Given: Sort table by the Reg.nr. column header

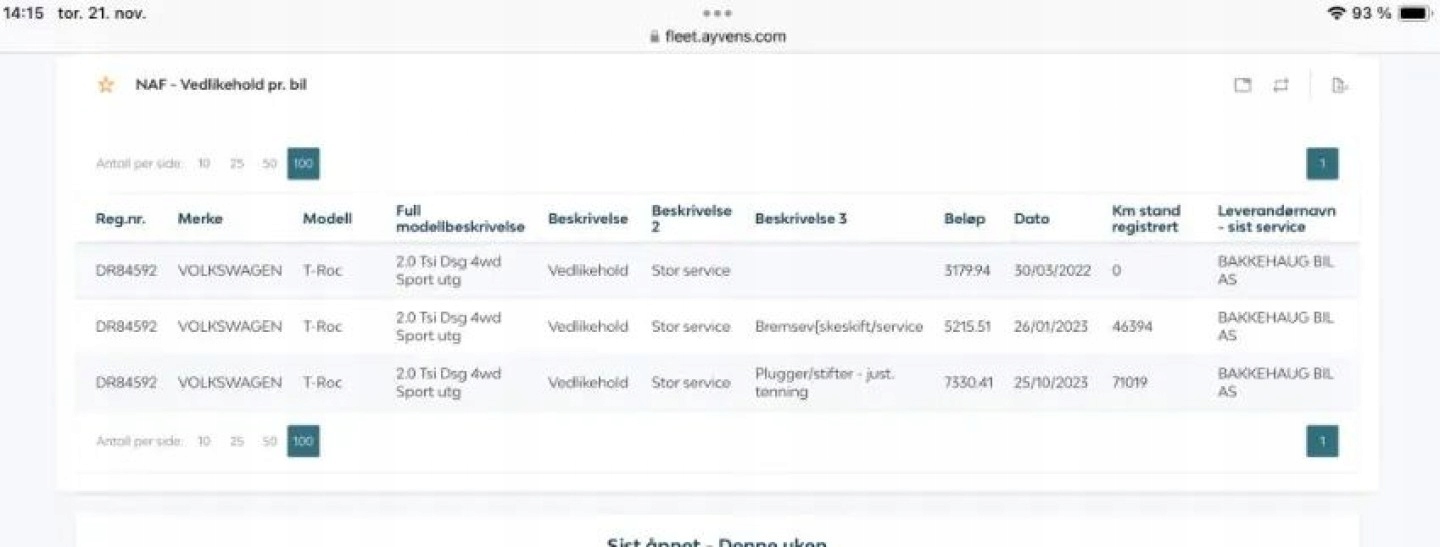Looking at the screenshot, I should (x=121, y=219).
